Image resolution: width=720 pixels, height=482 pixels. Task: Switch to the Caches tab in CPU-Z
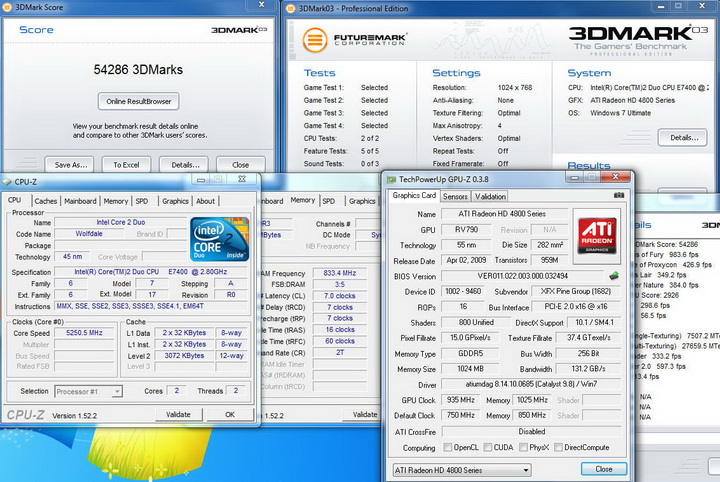[x=45, y=201]
